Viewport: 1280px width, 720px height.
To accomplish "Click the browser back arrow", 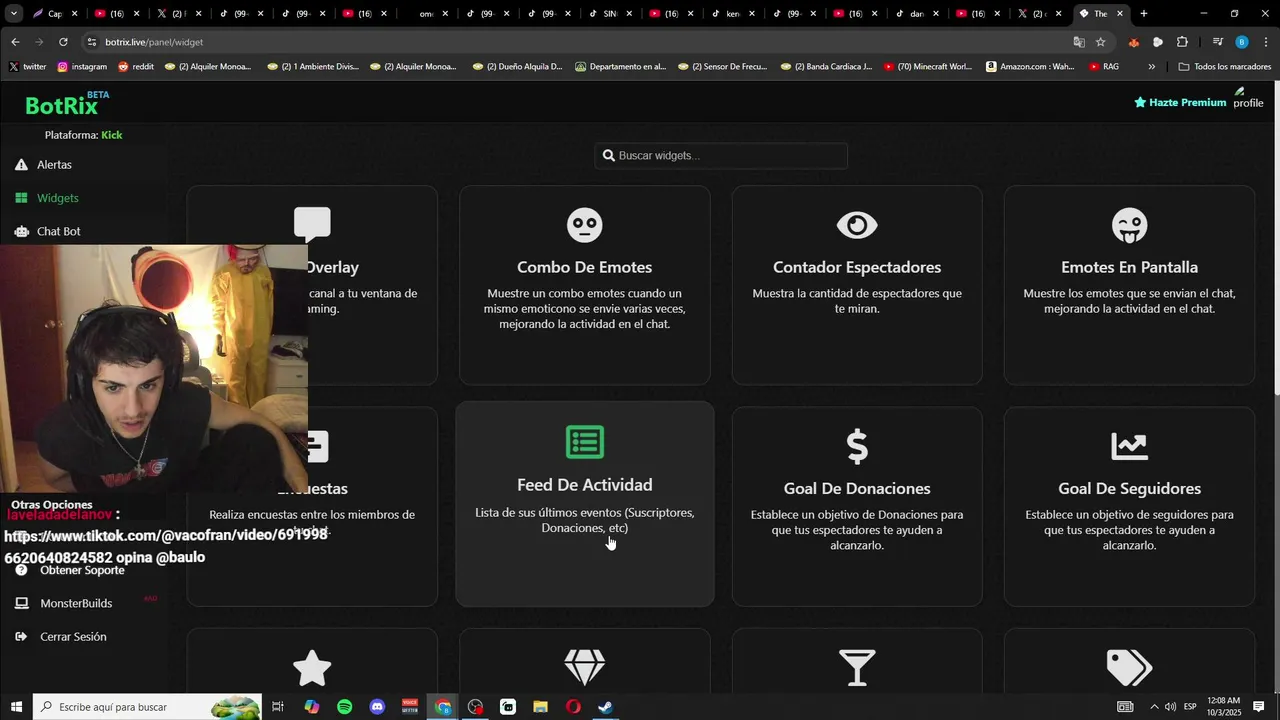I will pos(15,42).
